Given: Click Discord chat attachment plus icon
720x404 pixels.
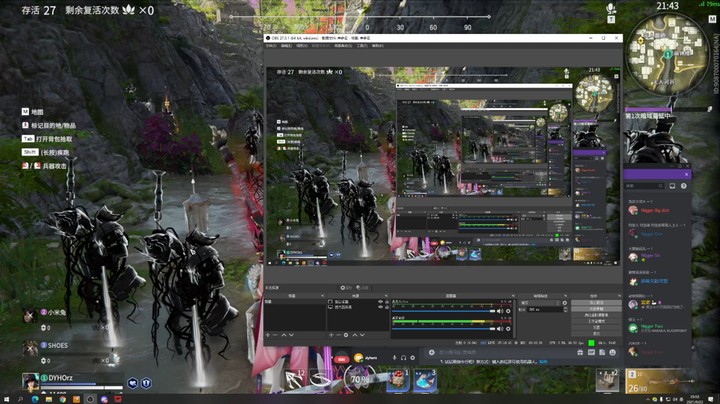Looking at the screenshot, I should 431,352.
